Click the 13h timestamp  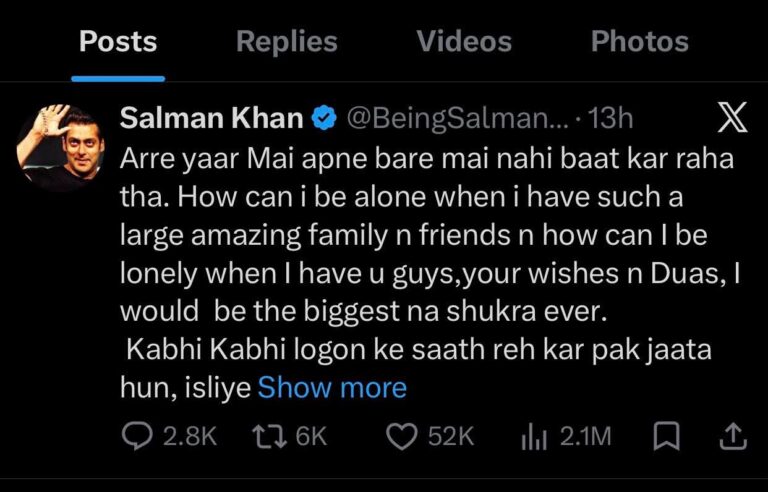click(x=610, y=119)
